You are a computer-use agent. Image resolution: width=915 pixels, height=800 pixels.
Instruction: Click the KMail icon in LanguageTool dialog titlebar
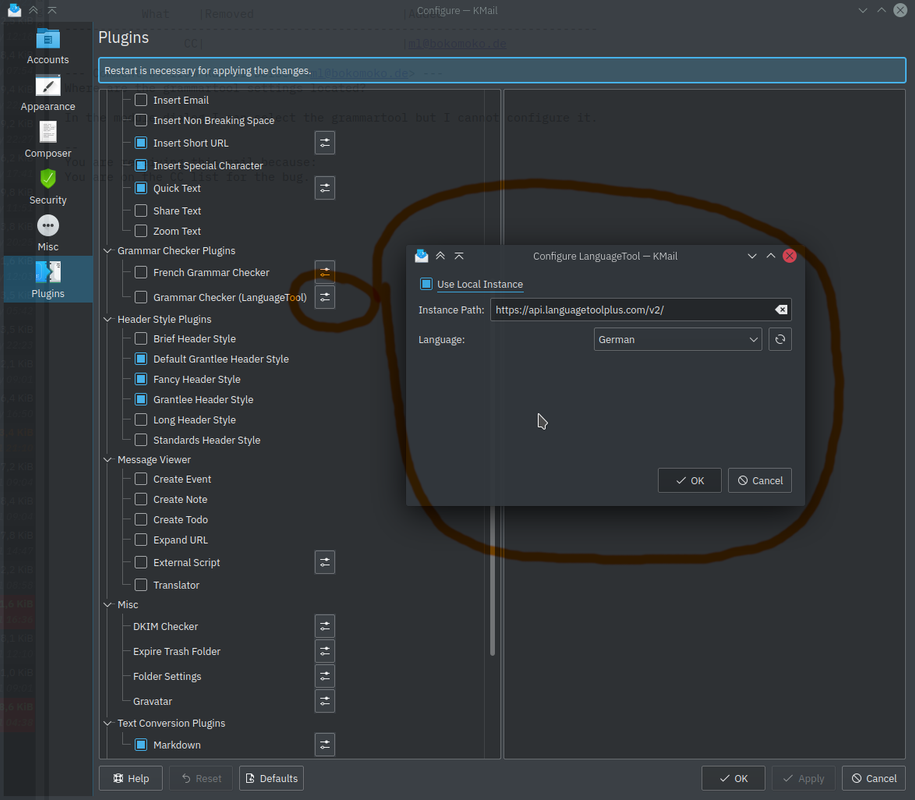tap(421, 256)
